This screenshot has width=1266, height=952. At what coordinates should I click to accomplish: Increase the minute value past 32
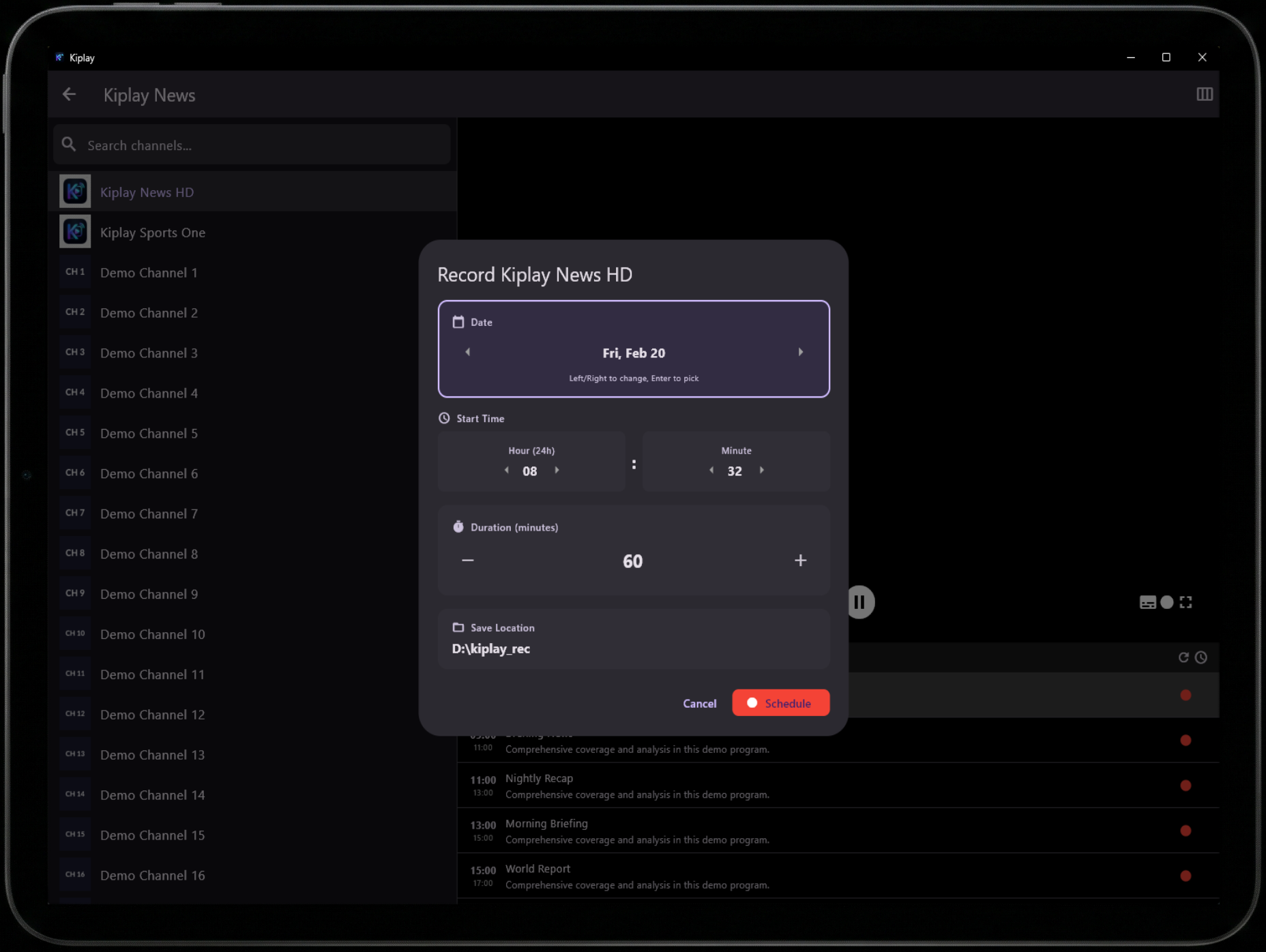click(x=761, y=470)
